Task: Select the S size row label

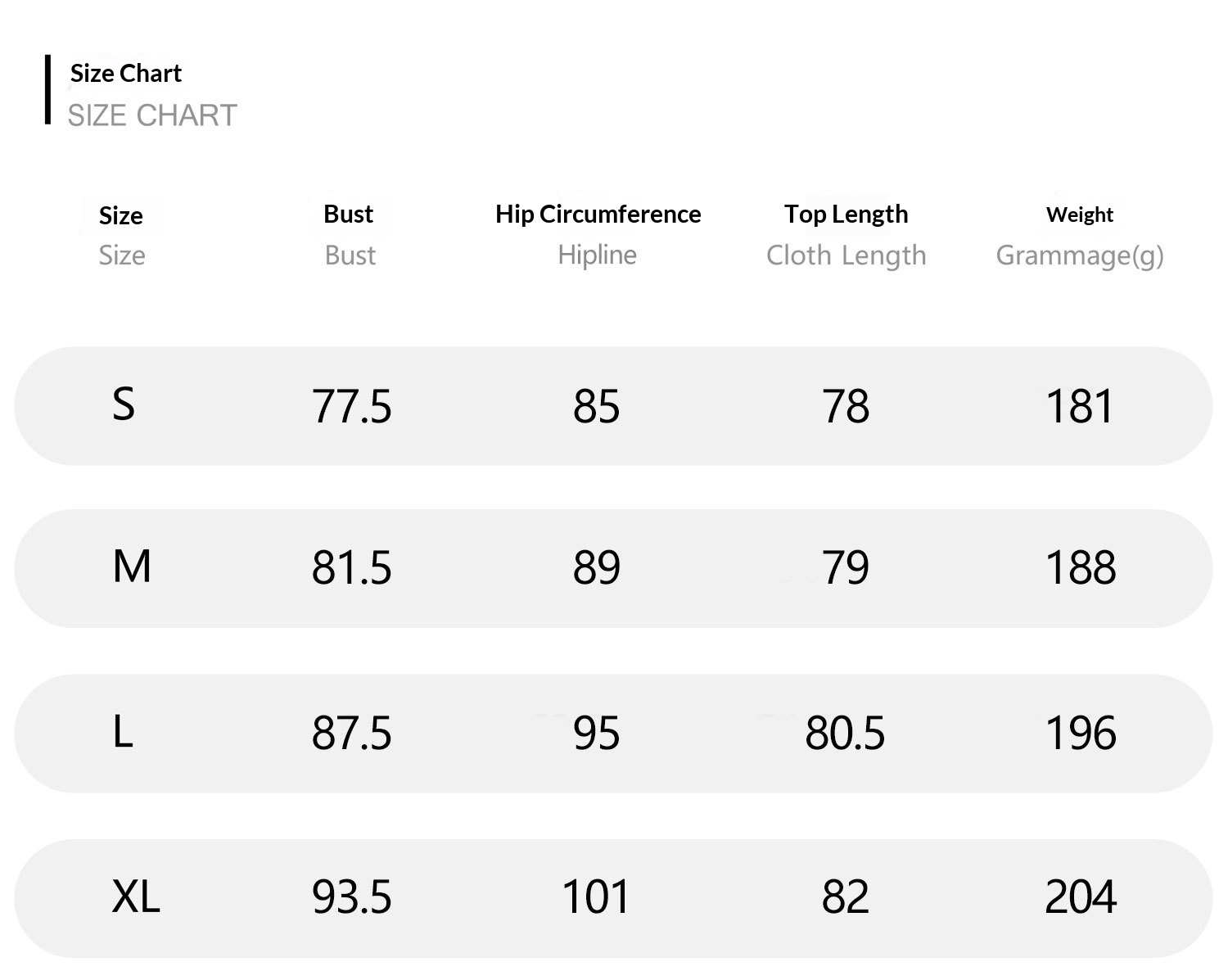Action: (123, 404)
